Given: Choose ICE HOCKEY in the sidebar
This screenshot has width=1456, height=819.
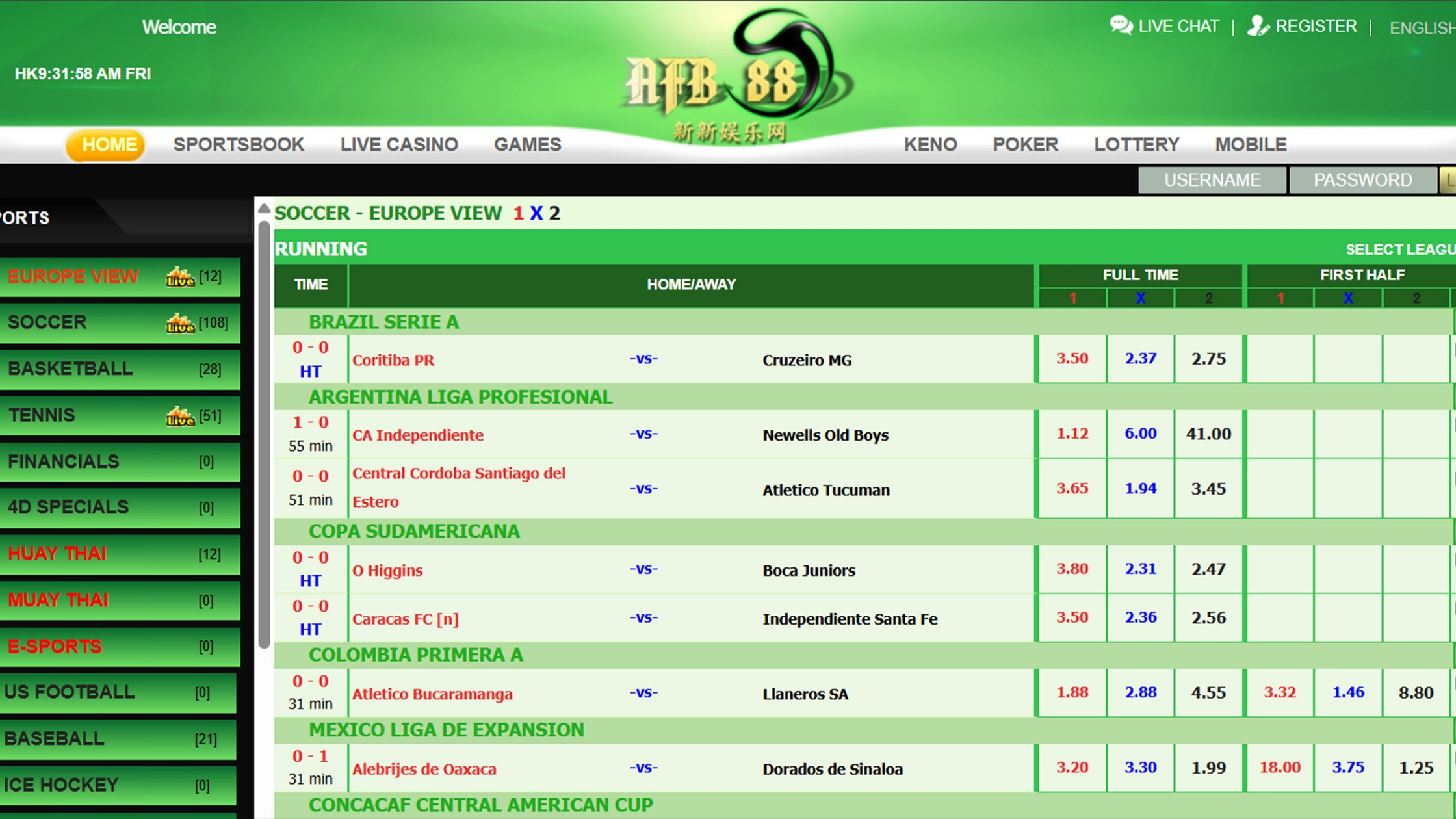Looking at the screenshot, I should (x=118, y=786).
